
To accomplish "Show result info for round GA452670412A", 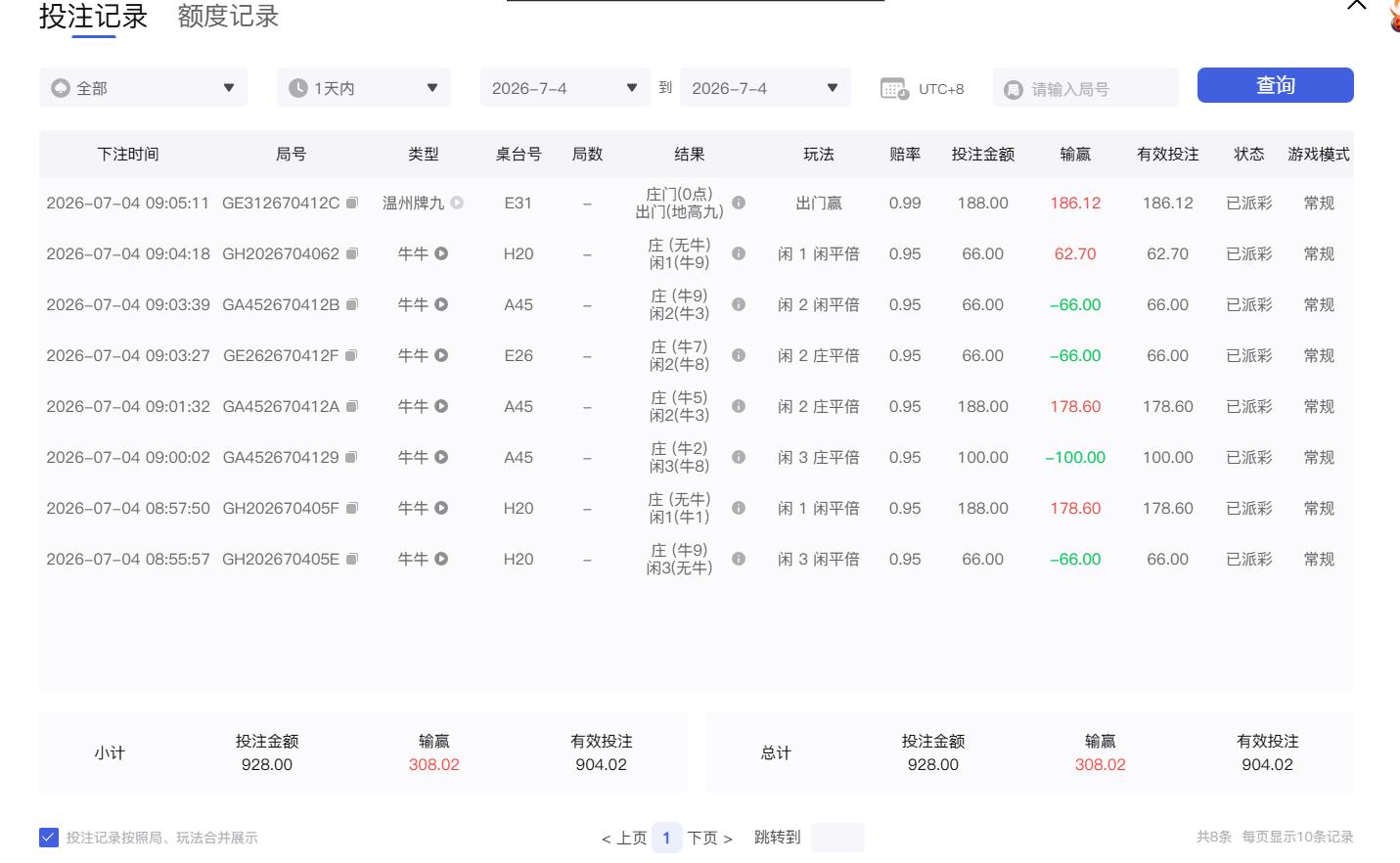I will [x=739, y=406].
